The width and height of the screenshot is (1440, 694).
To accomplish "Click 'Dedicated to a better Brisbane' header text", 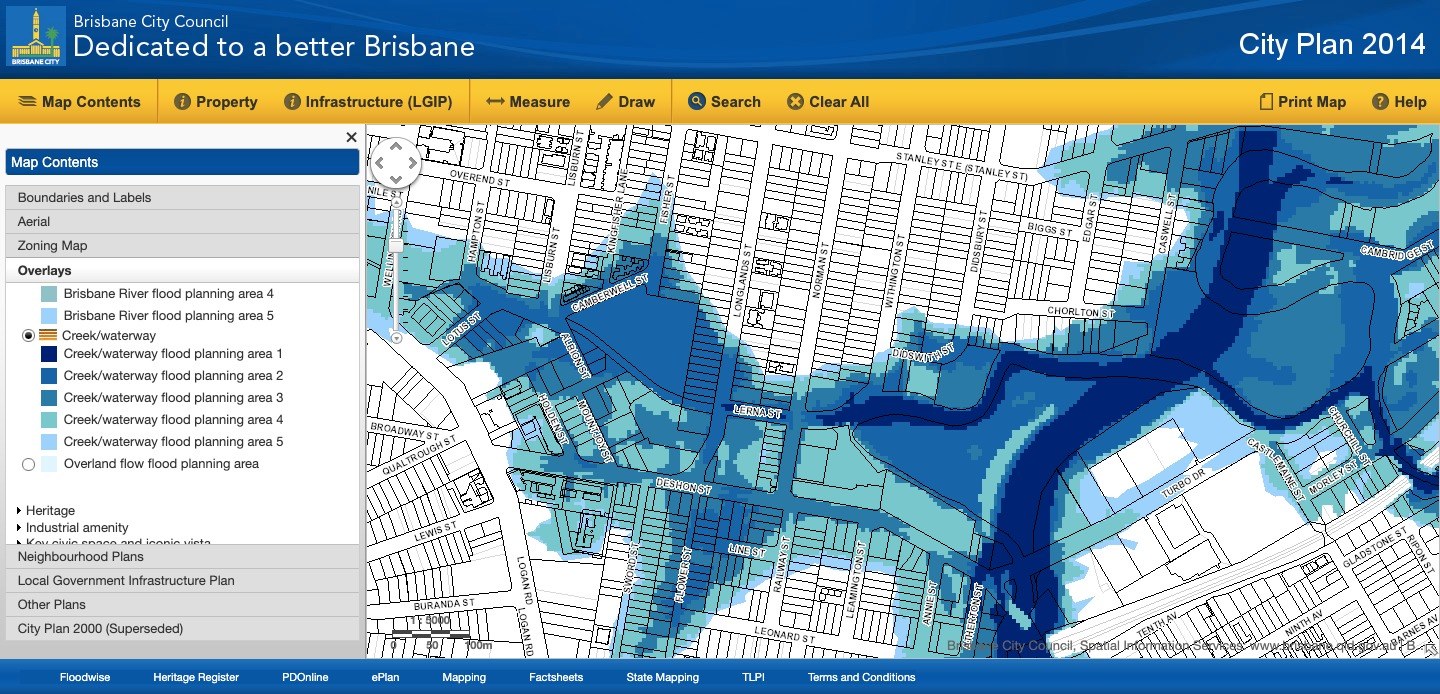I will [274, 46].
